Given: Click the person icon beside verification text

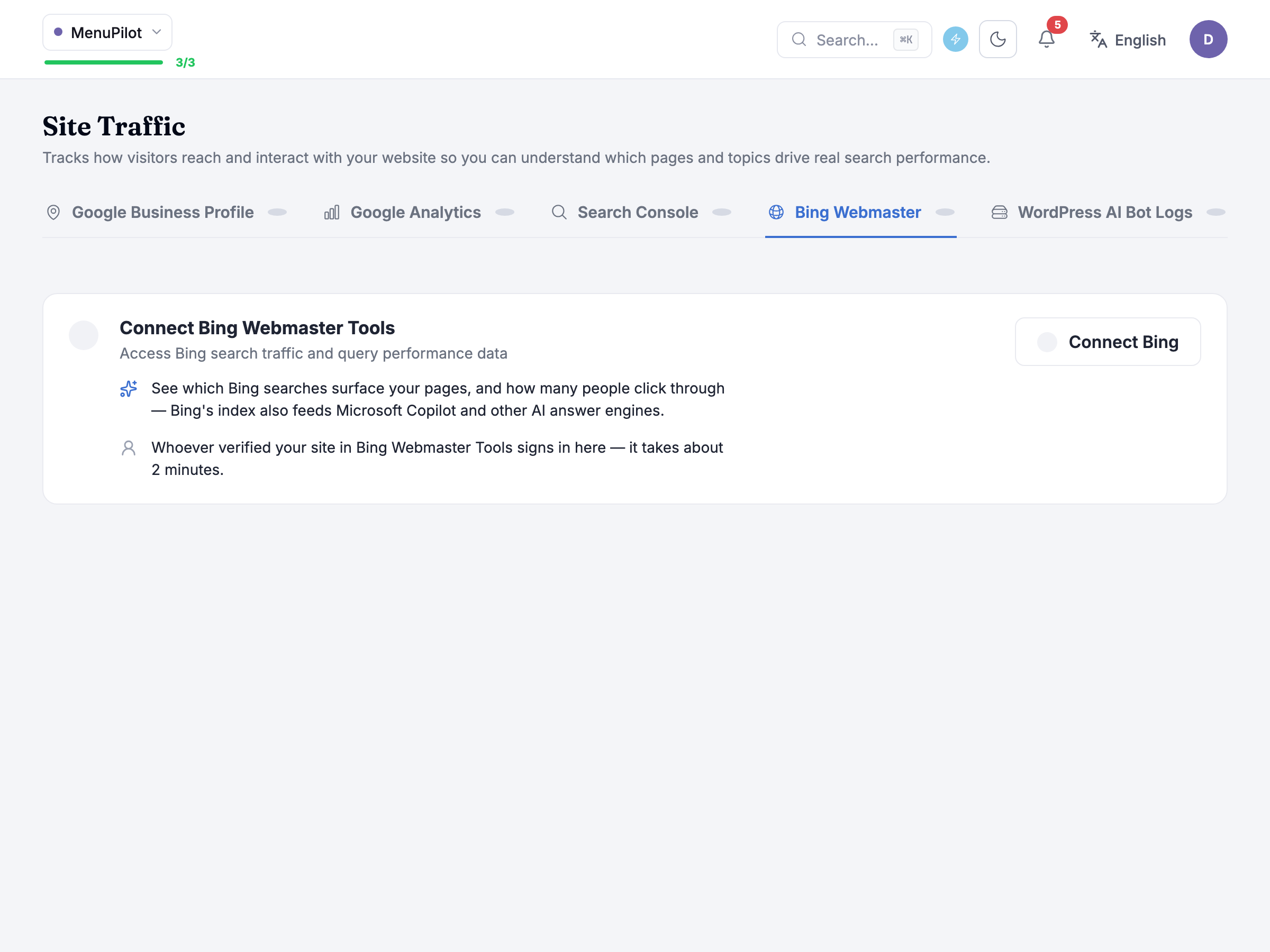Looking at the screenshot, I should [x=129, y=448].
